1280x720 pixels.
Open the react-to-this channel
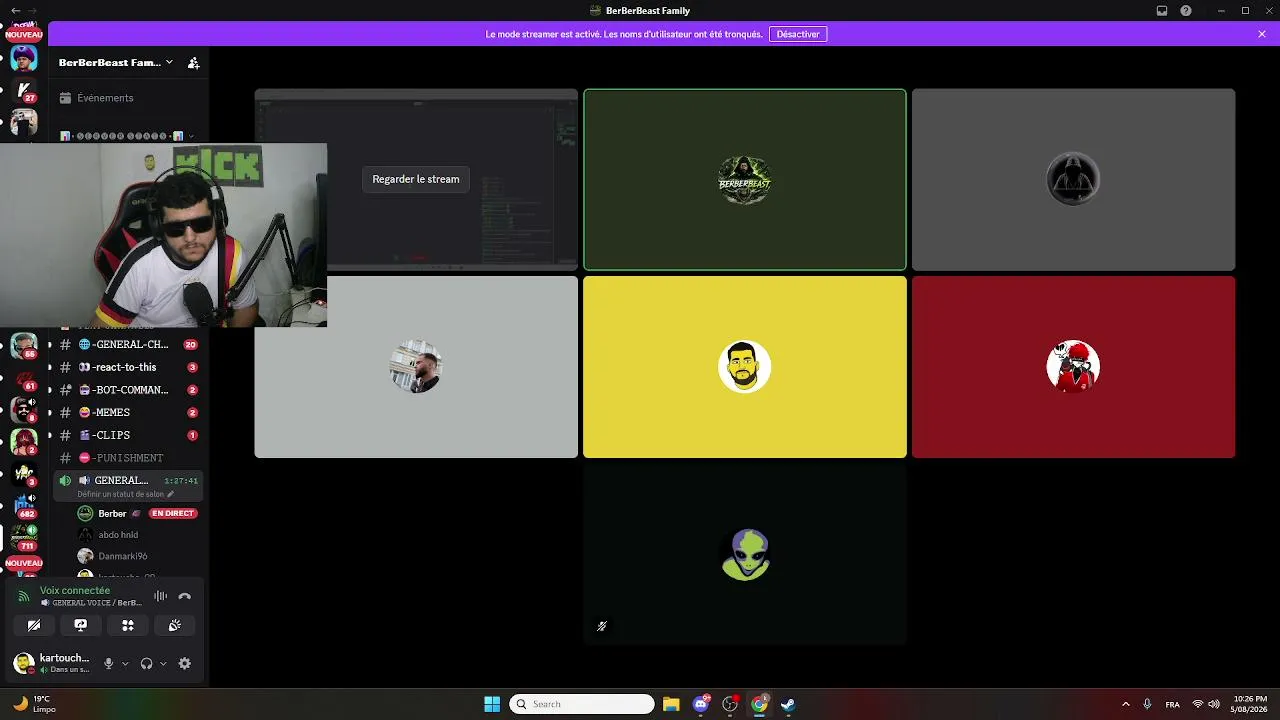coord(128,367)
